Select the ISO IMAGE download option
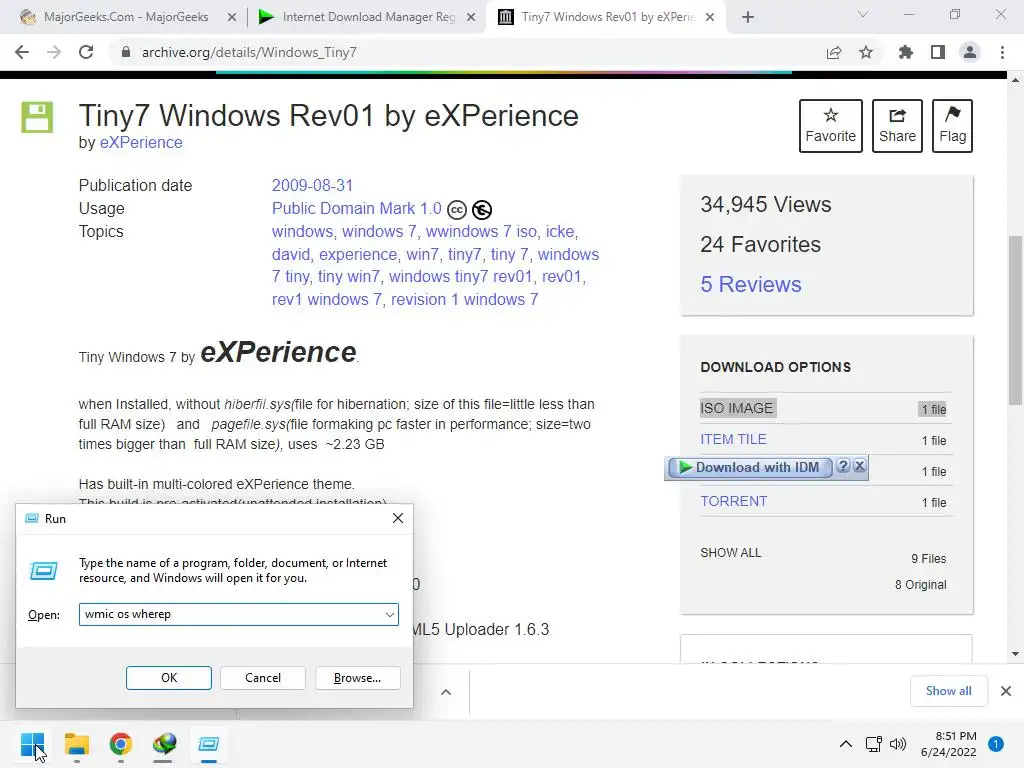 pyautogui.click(x=737, y=408)
